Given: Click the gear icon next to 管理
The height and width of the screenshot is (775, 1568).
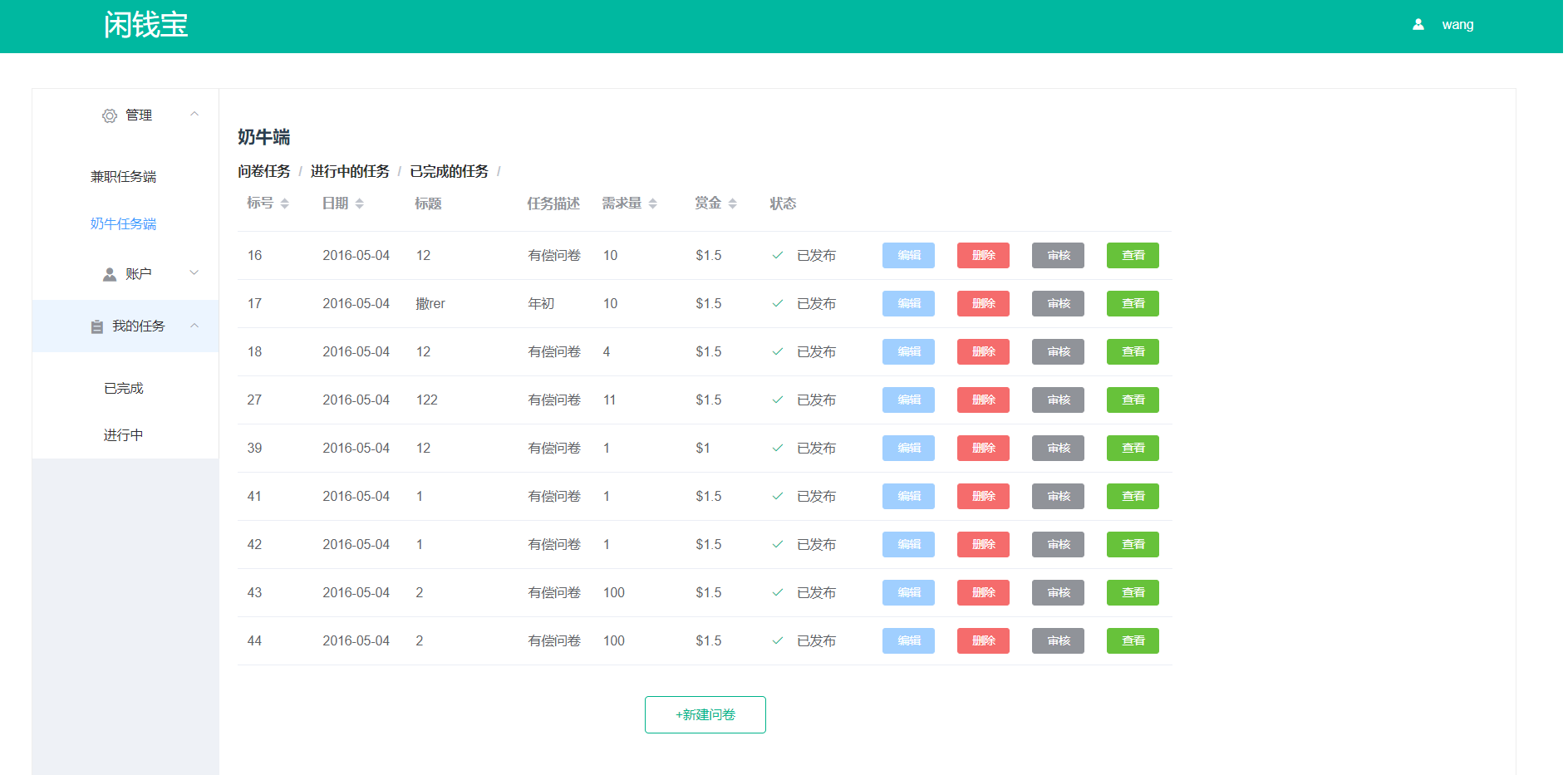Looking at the screenshot, I should tap(109, 115).
